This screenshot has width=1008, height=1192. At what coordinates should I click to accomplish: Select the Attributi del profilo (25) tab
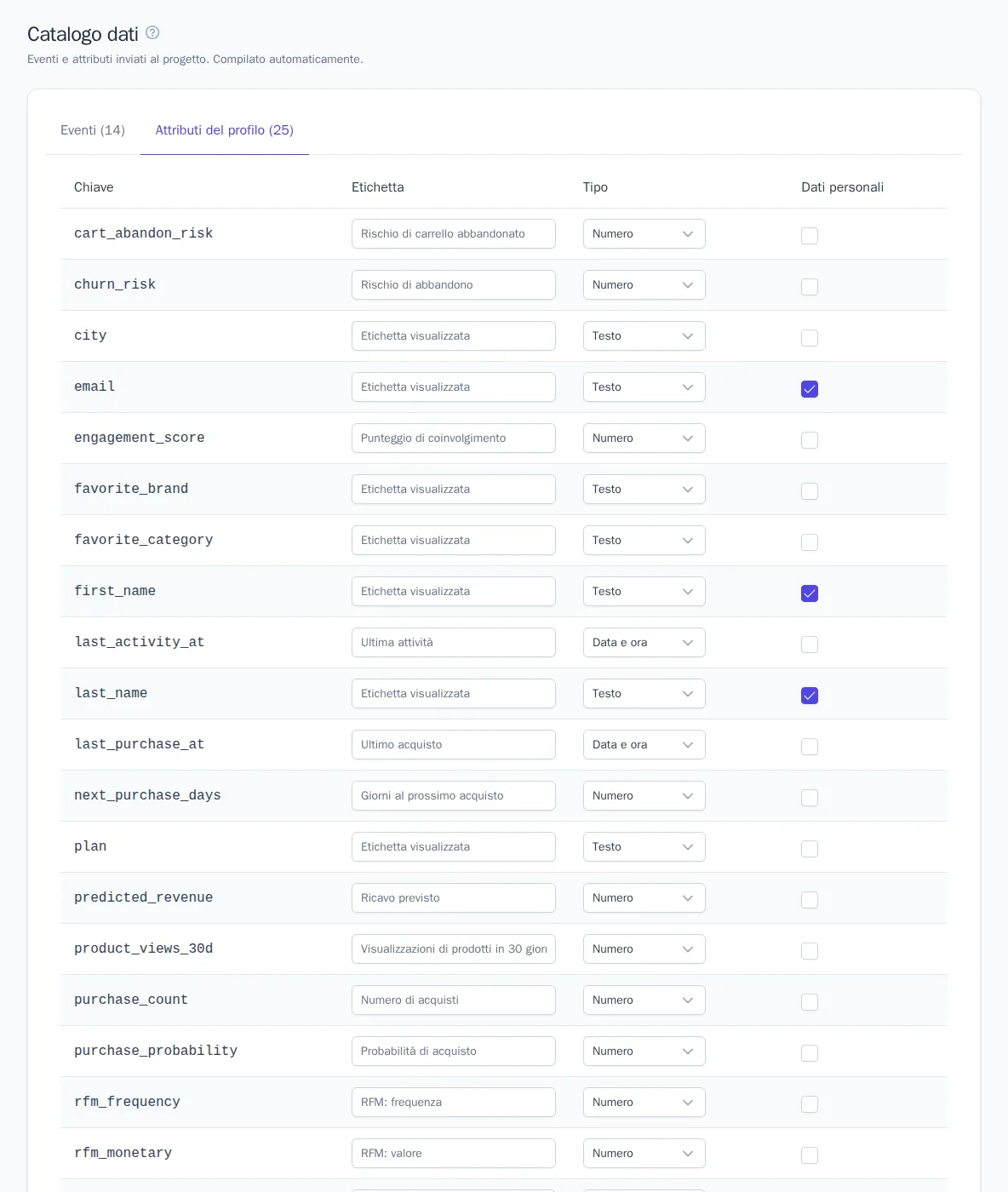click(224, 130)
